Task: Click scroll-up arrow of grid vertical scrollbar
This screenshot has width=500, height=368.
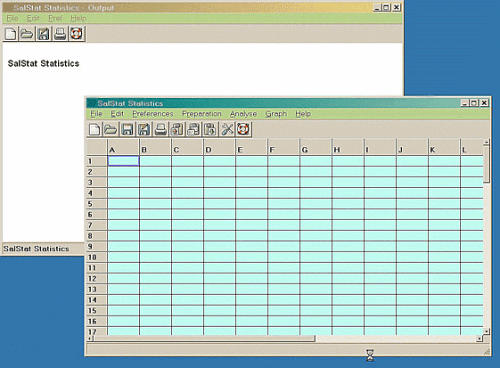Action: (x=487, y=142)
